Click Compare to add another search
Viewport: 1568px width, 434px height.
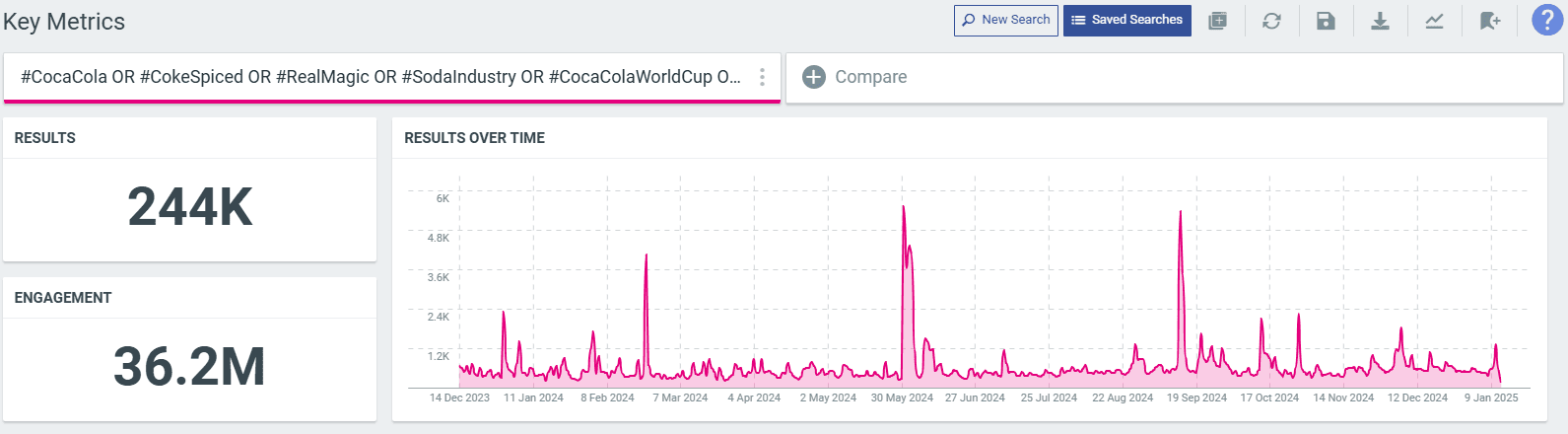870,77
